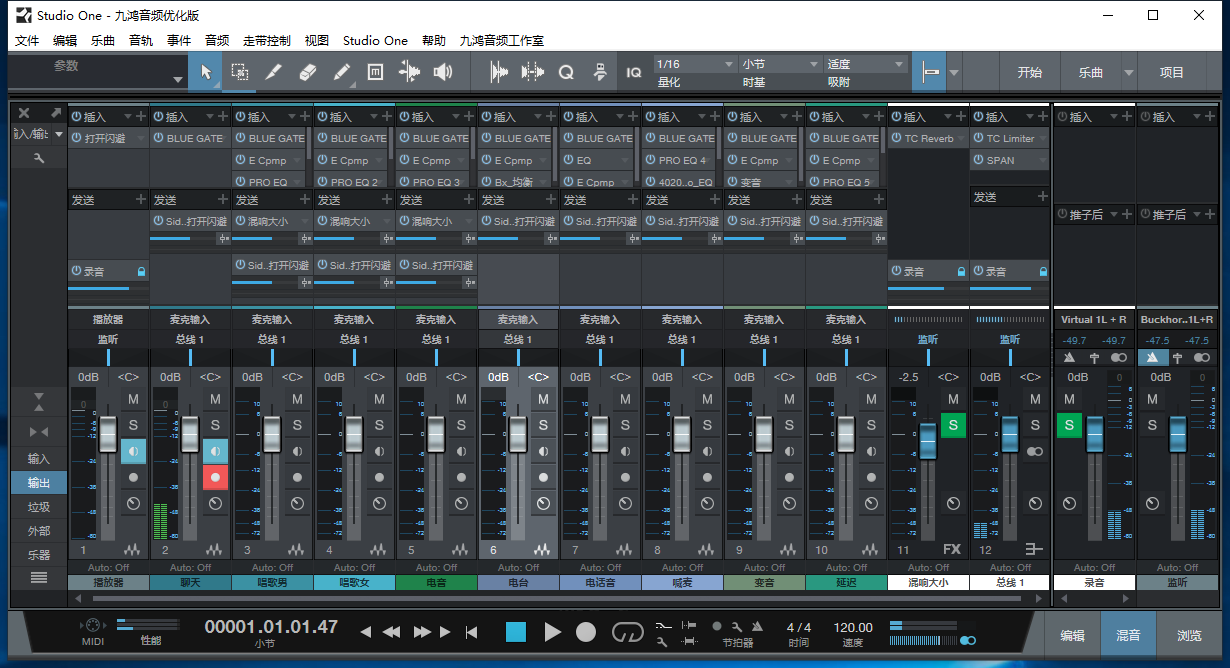This screenshot has height=668, width=1230.
Task: Toggle autoscroll follow button in toolbar
Action: (x=929, y=72)
